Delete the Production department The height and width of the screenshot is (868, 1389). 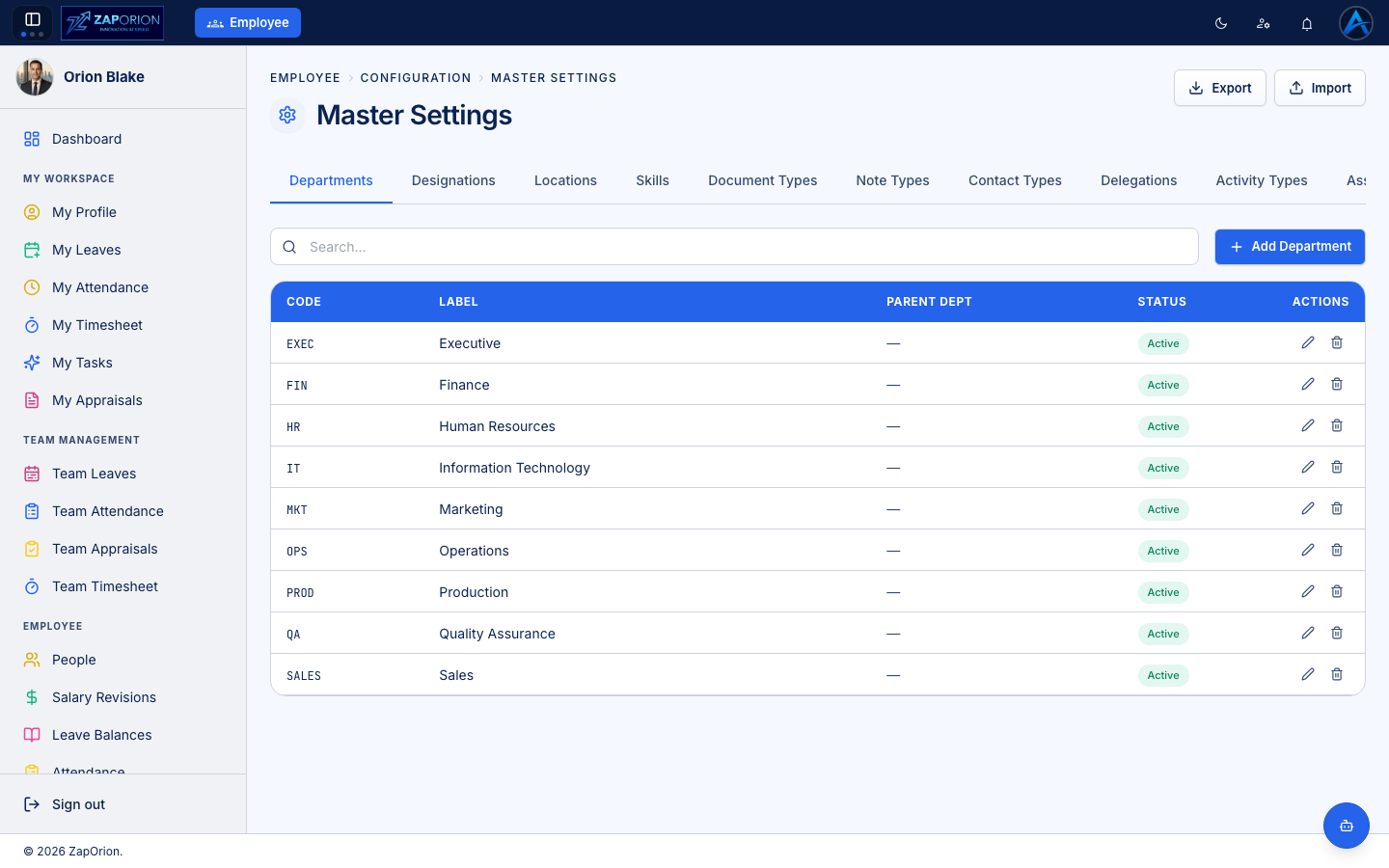(x=1337, y=591)
